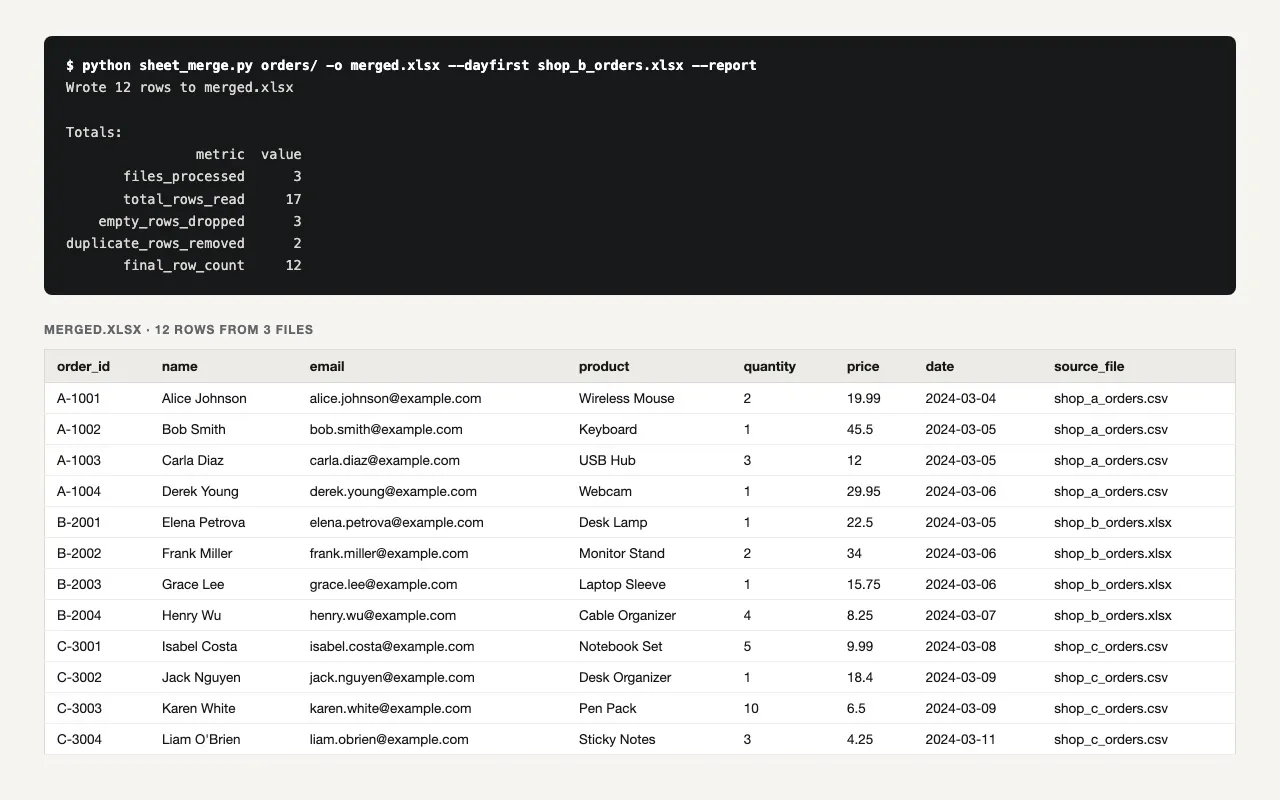This screenshot has width=1280, height=800.
Task: Select the 'Wrote 12 rows to merged.xlsx' output line
Action: pyautogui.click(x=180, y=87)
